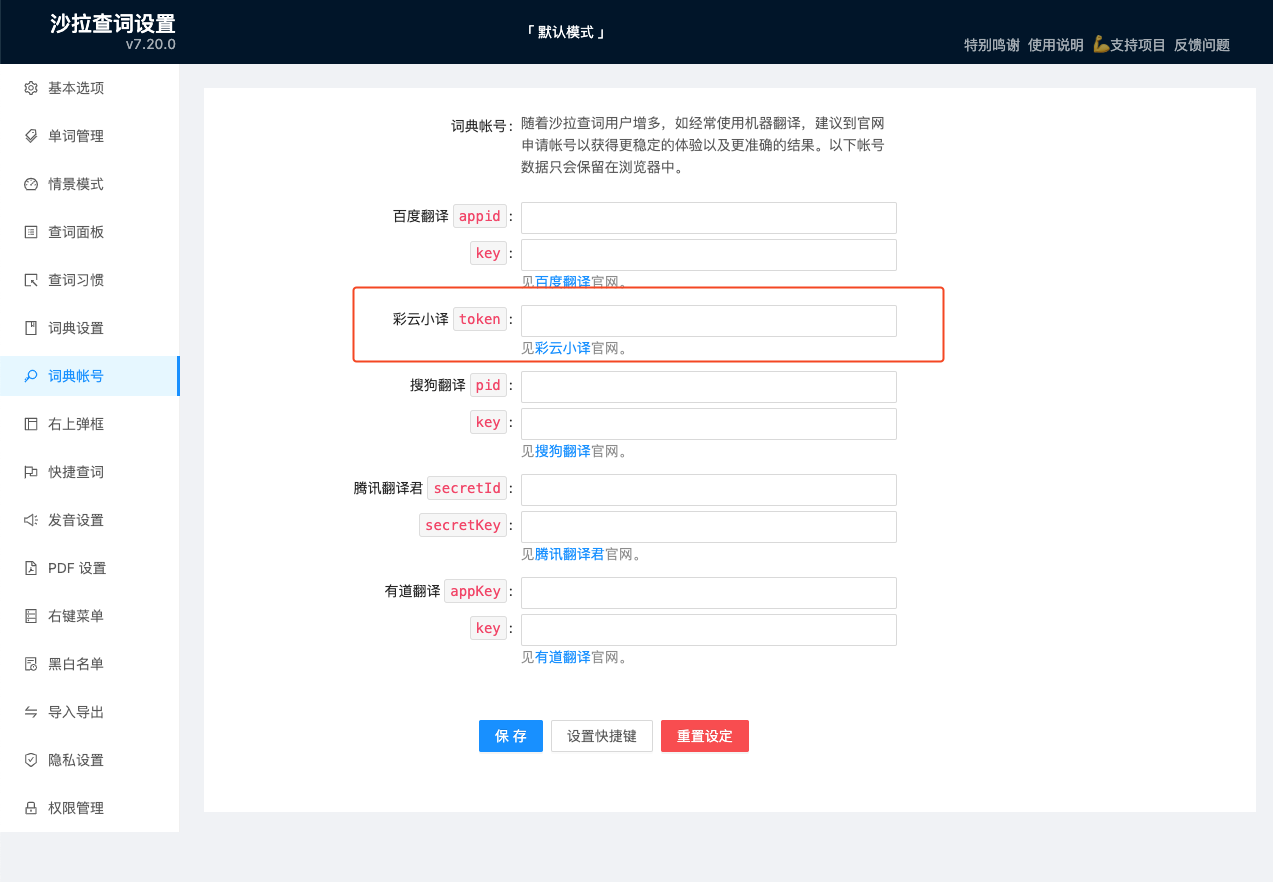The height and width of the screenshot is (882, 1273).
Task: Open the 搜狗翻译 official site link
Action: pyautogui.click(x=563, y=451)
